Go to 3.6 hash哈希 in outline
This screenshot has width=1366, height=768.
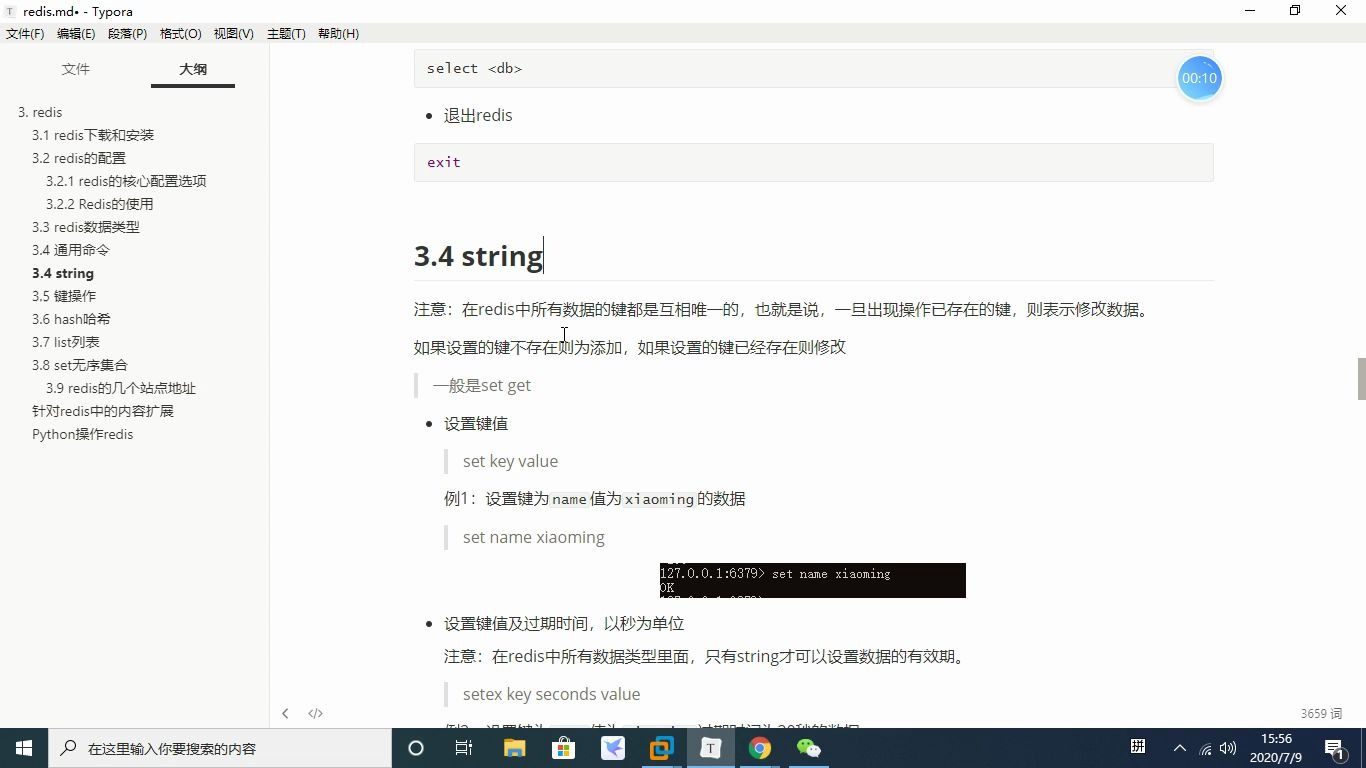coord(71,319)
